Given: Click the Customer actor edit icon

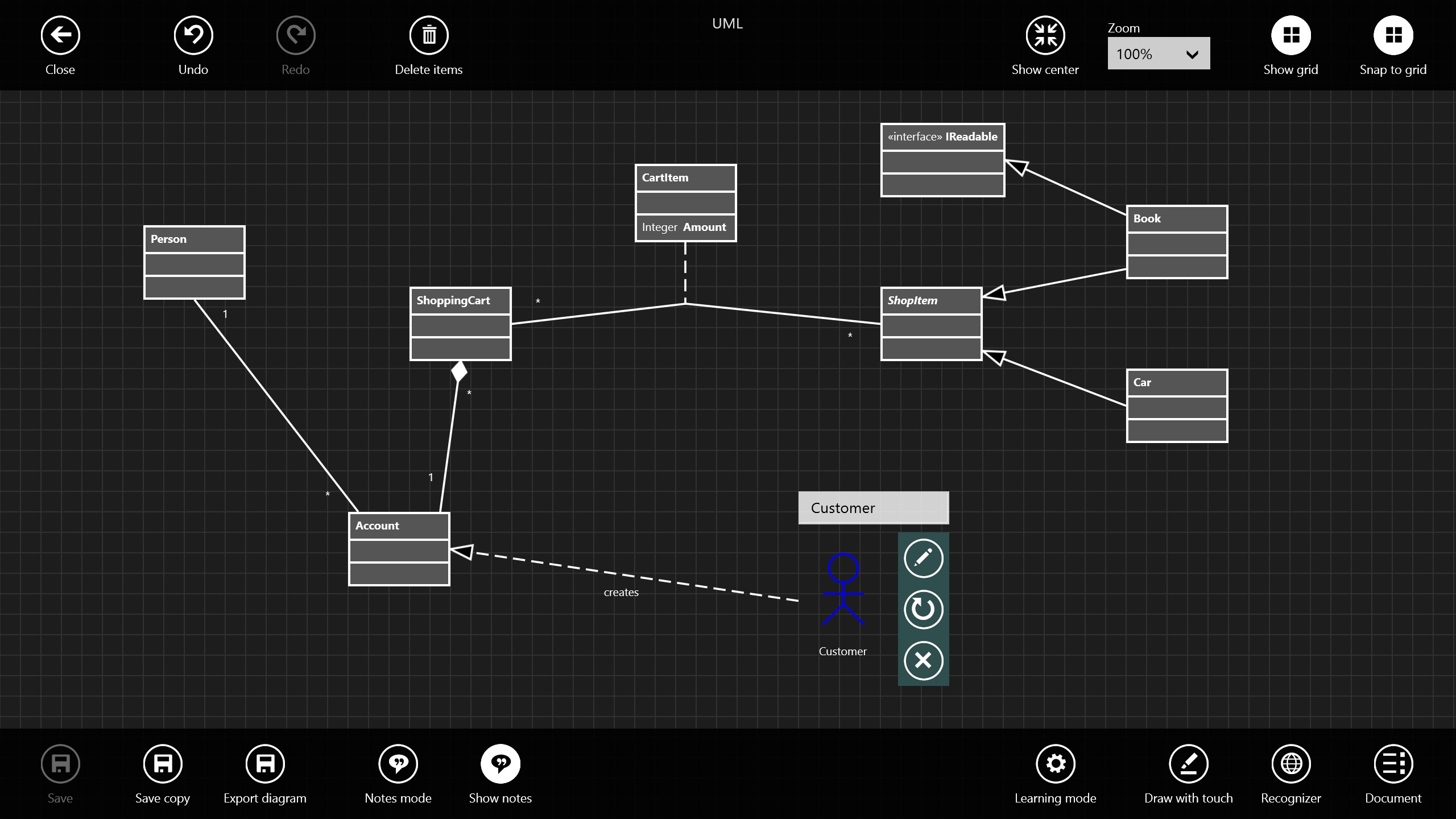Looking at the screenshot, I should point(922,559).
